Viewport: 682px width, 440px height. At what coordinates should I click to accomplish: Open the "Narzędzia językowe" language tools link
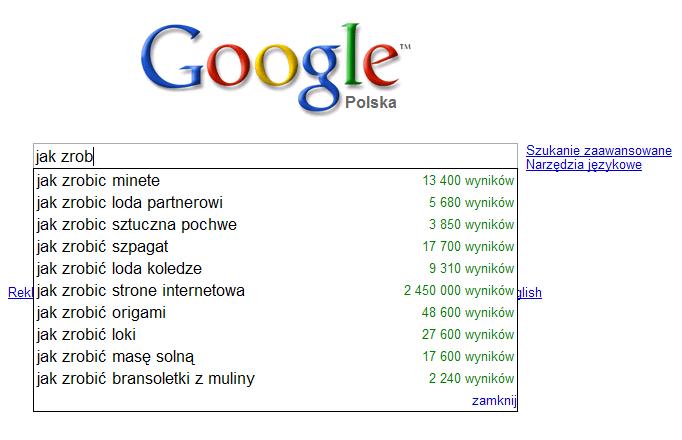pos(584,165)
